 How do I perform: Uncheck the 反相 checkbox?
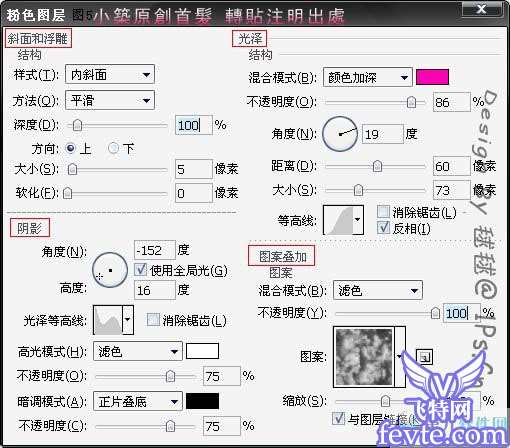pos(383,228)
